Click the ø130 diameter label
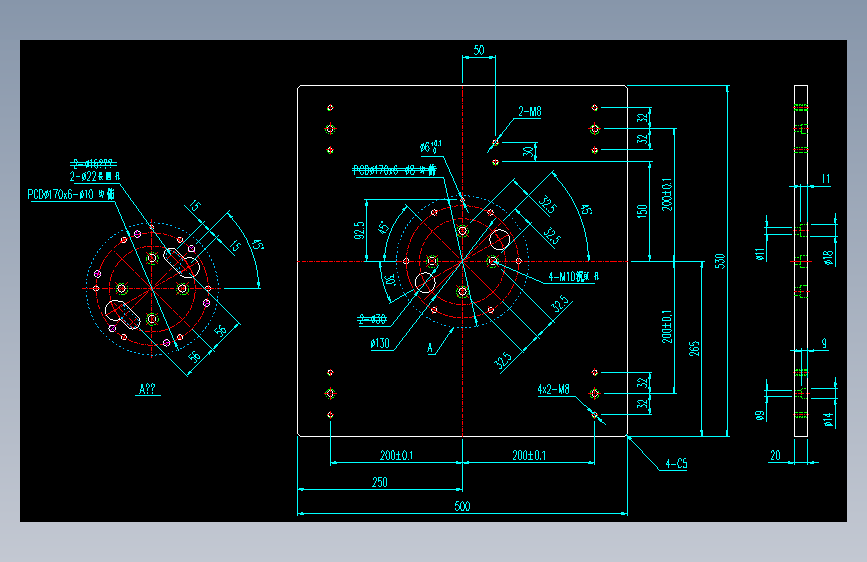 coord(380,344)
